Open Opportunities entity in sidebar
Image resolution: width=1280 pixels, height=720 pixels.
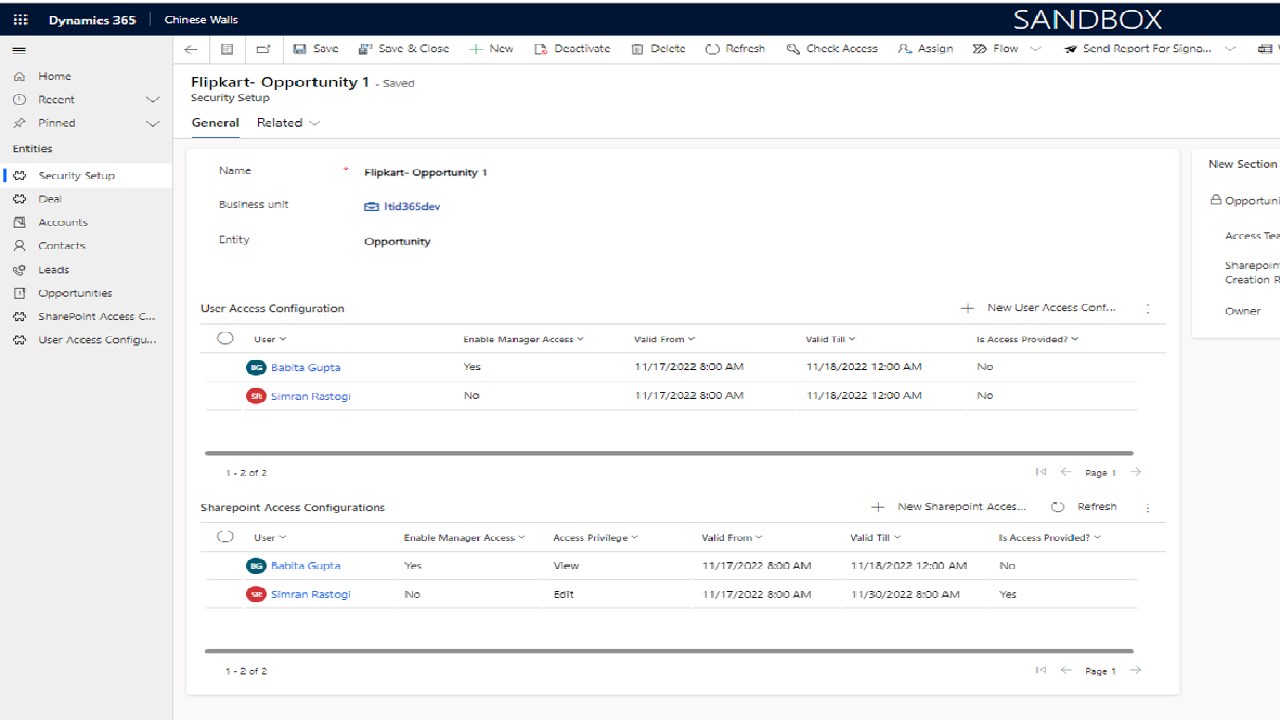75,293
